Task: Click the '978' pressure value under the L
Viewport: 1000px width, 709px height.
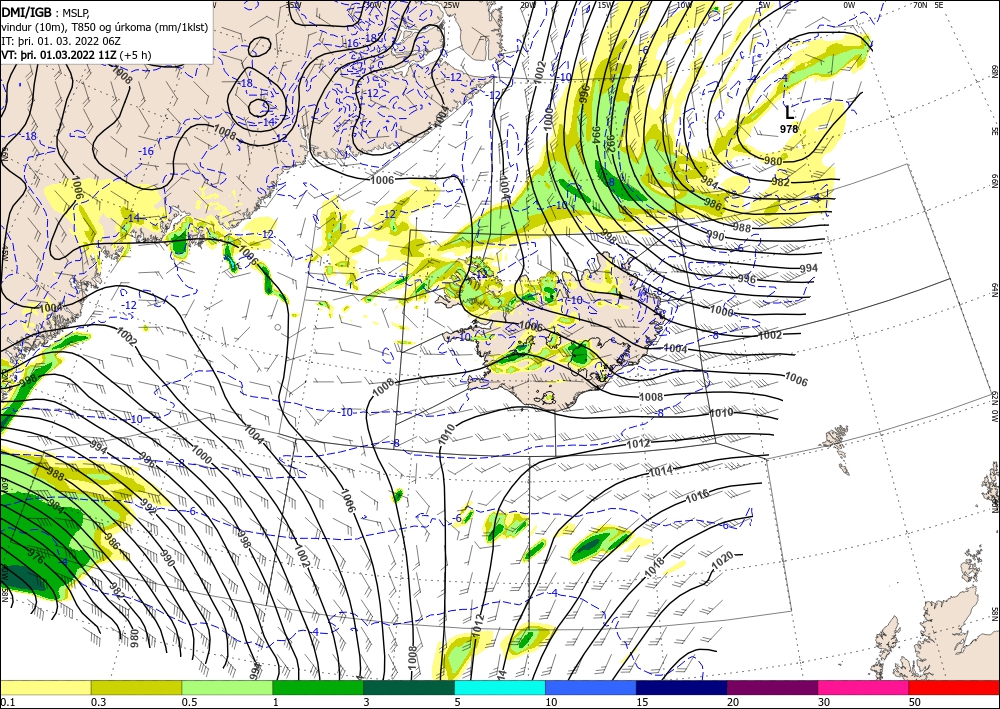Action: click(789, 129)
